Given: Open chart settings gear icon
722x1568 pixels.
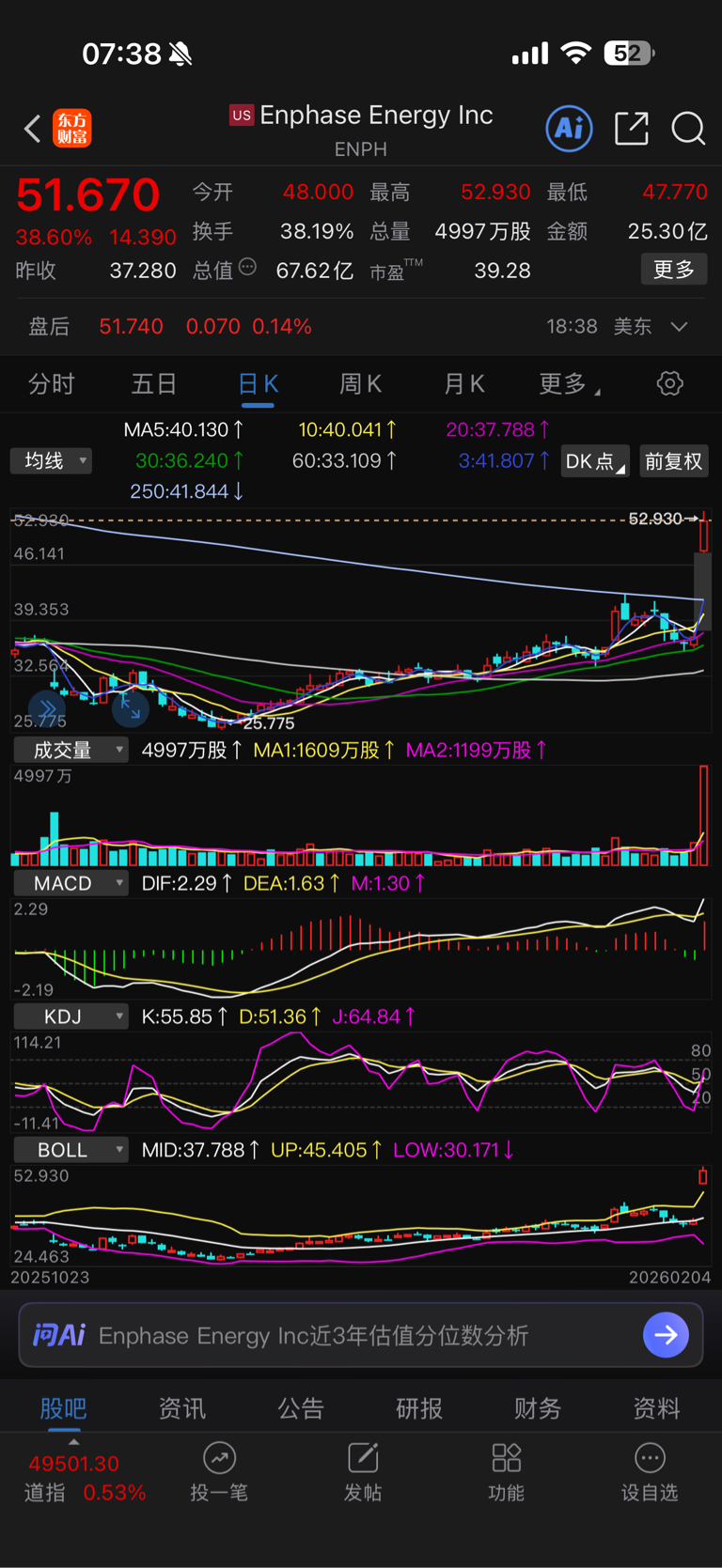Looking at the screenshot, I should (669, 383).
